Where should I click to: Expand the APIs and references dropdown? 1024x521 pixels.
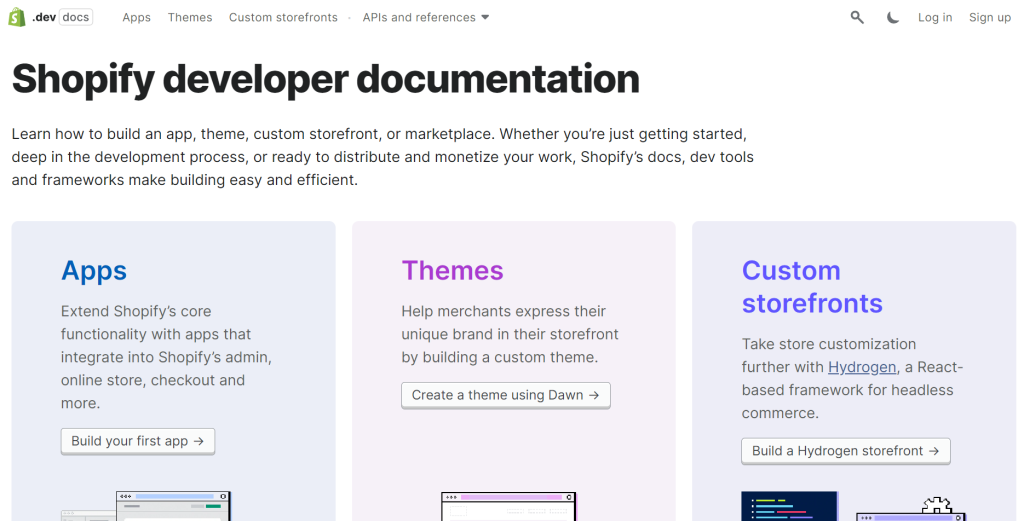pos(426,17)
